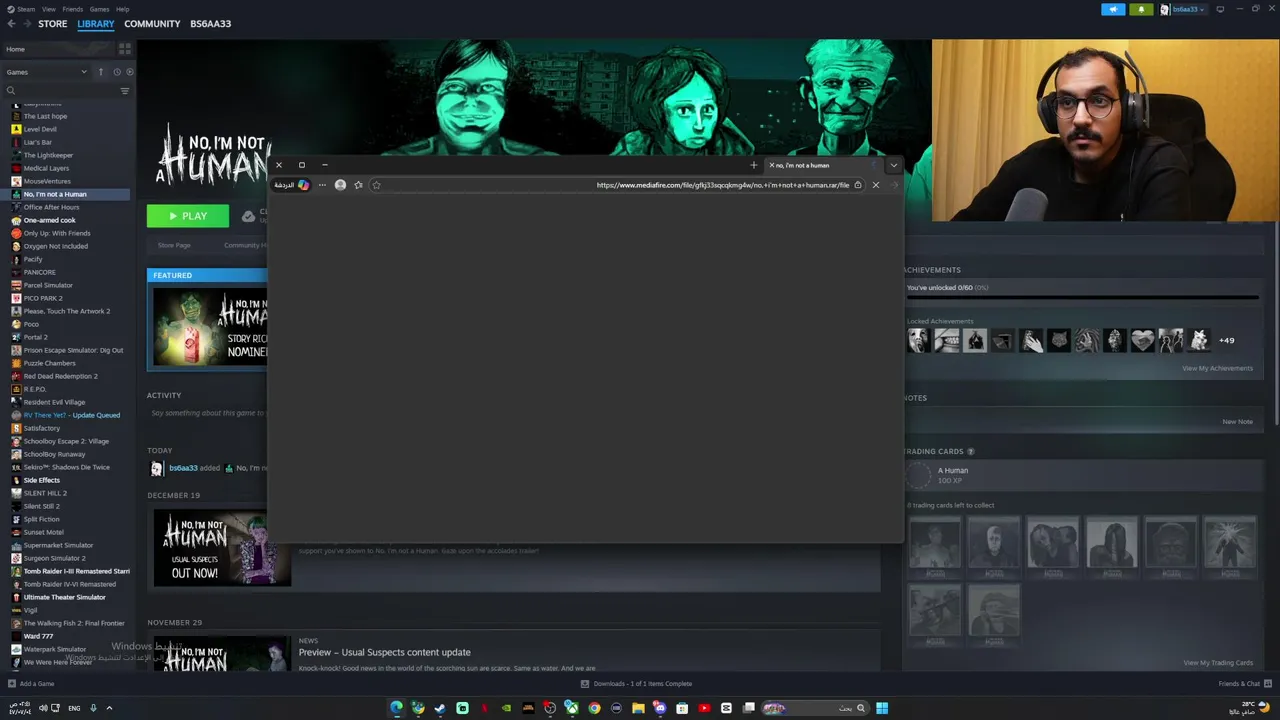The width and height of the screenshot is (1280, 720).
Task: Open trading cards help question icon
Action: tap(971, 452)
